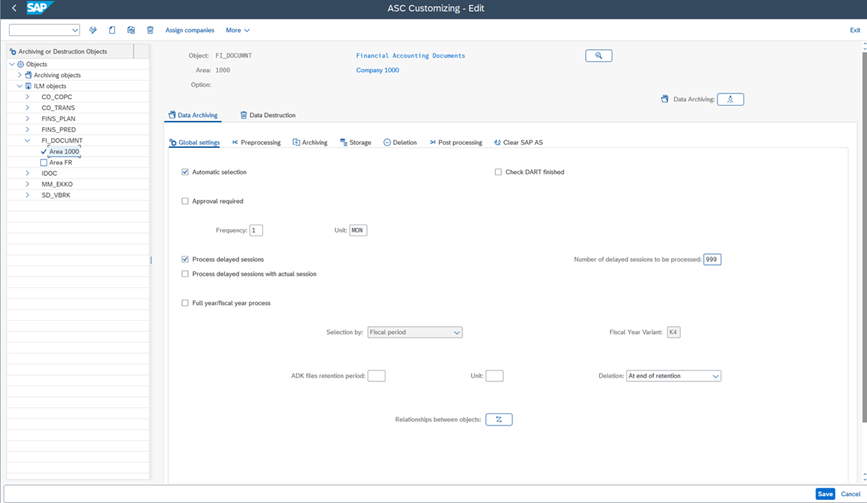Screen dimensions: 867x503
Task: Click Financial Accounting Documents link
Action: click(410, 56)
